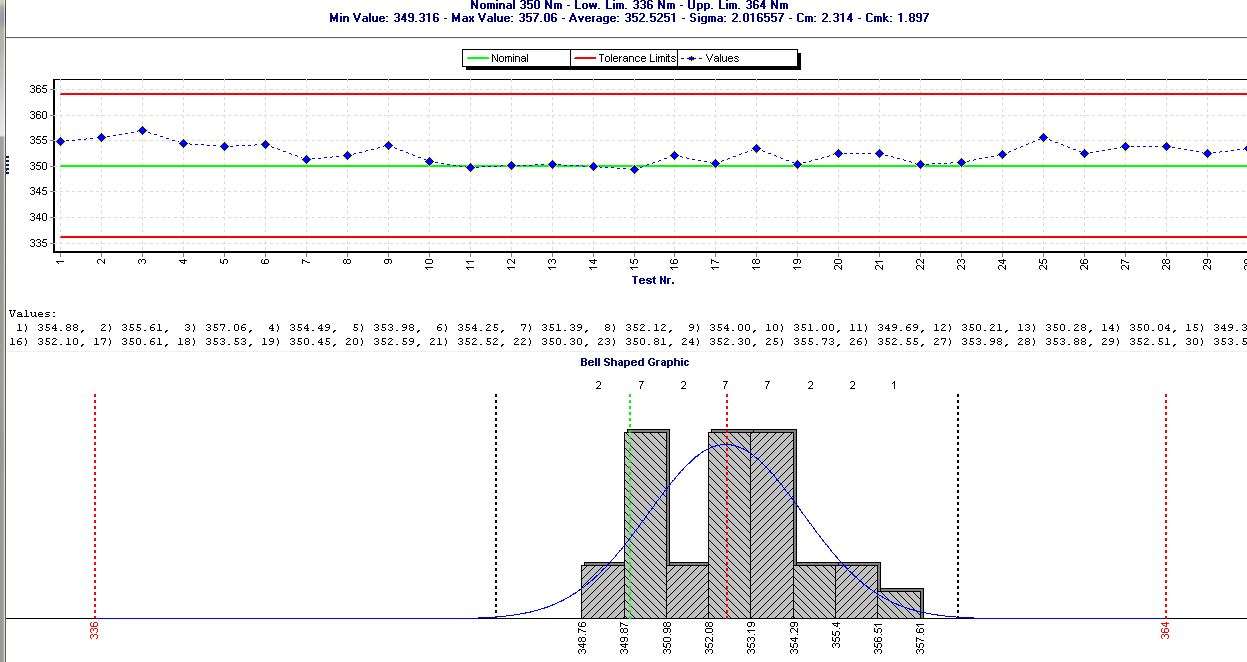
Task: Click the Bell Shaped Graphic title
Action: tap(635, 362)
